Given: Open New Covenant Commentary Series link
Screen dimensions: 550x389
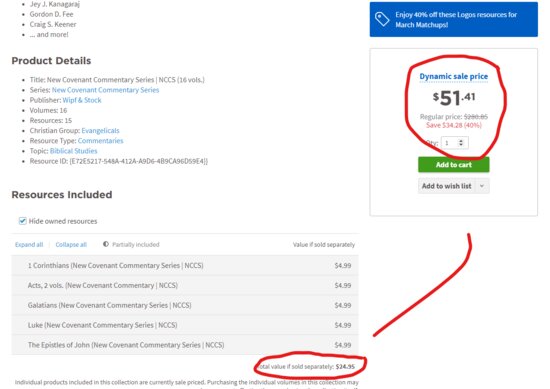Looking at the screenshot, I should point(106,90).
